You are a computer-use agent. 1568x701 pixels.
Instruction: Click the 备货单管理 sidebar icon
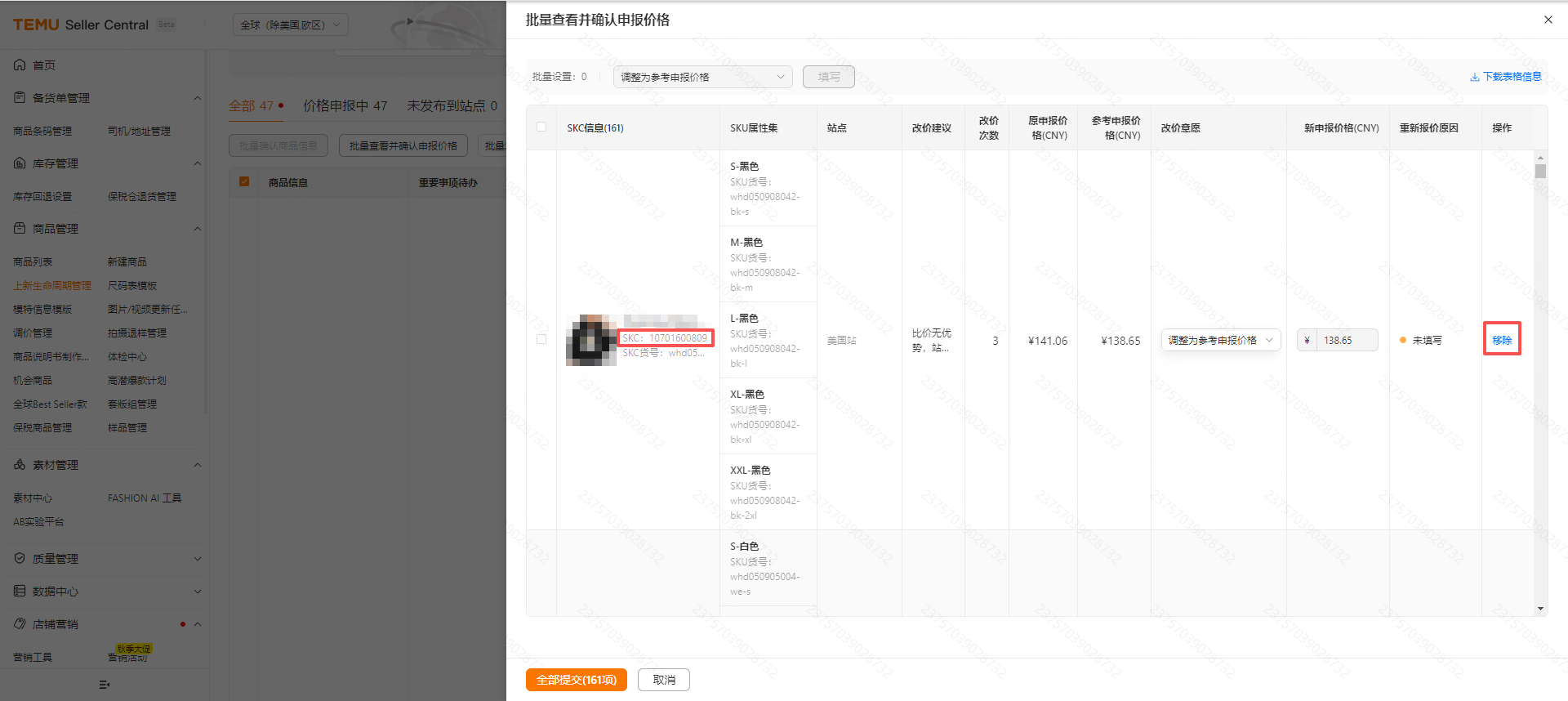tap(20, 98)
